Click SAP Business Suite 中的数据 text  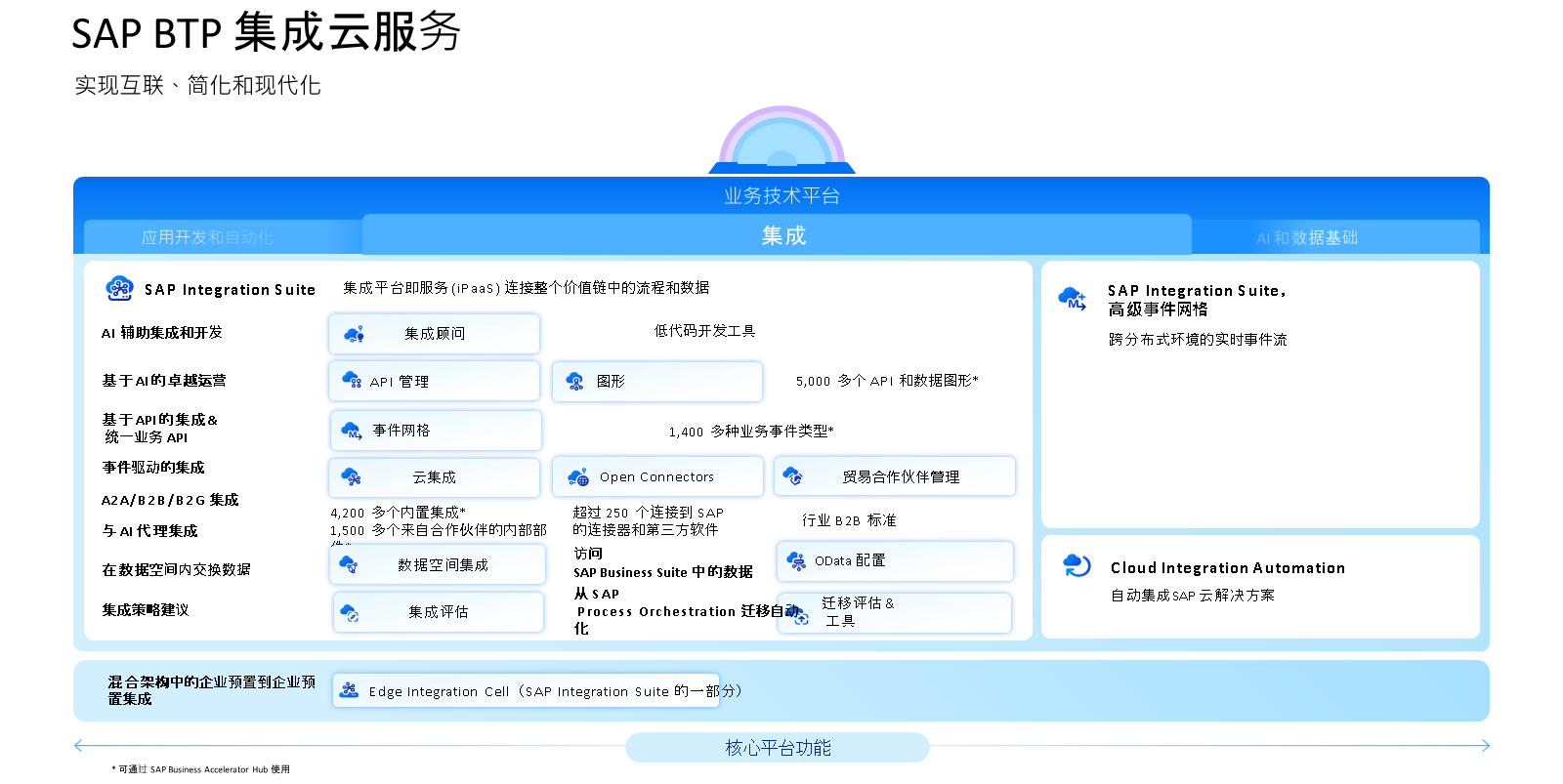(663, 572)
